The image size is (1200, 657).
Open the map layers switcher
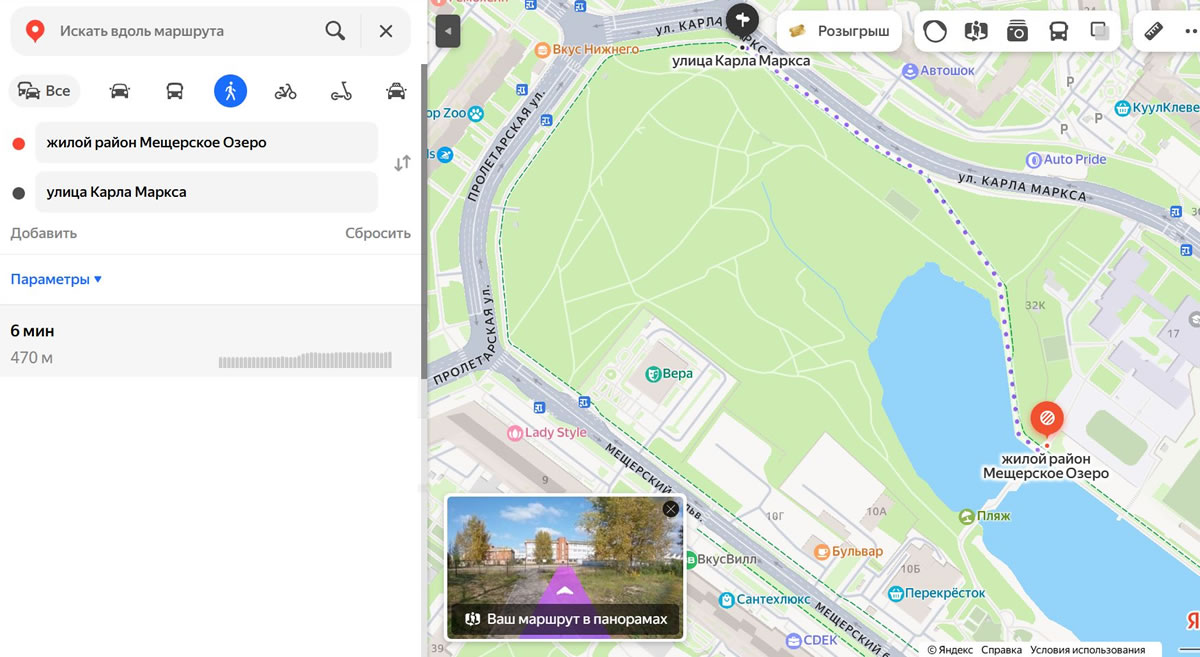click(x=1100, y=31)
